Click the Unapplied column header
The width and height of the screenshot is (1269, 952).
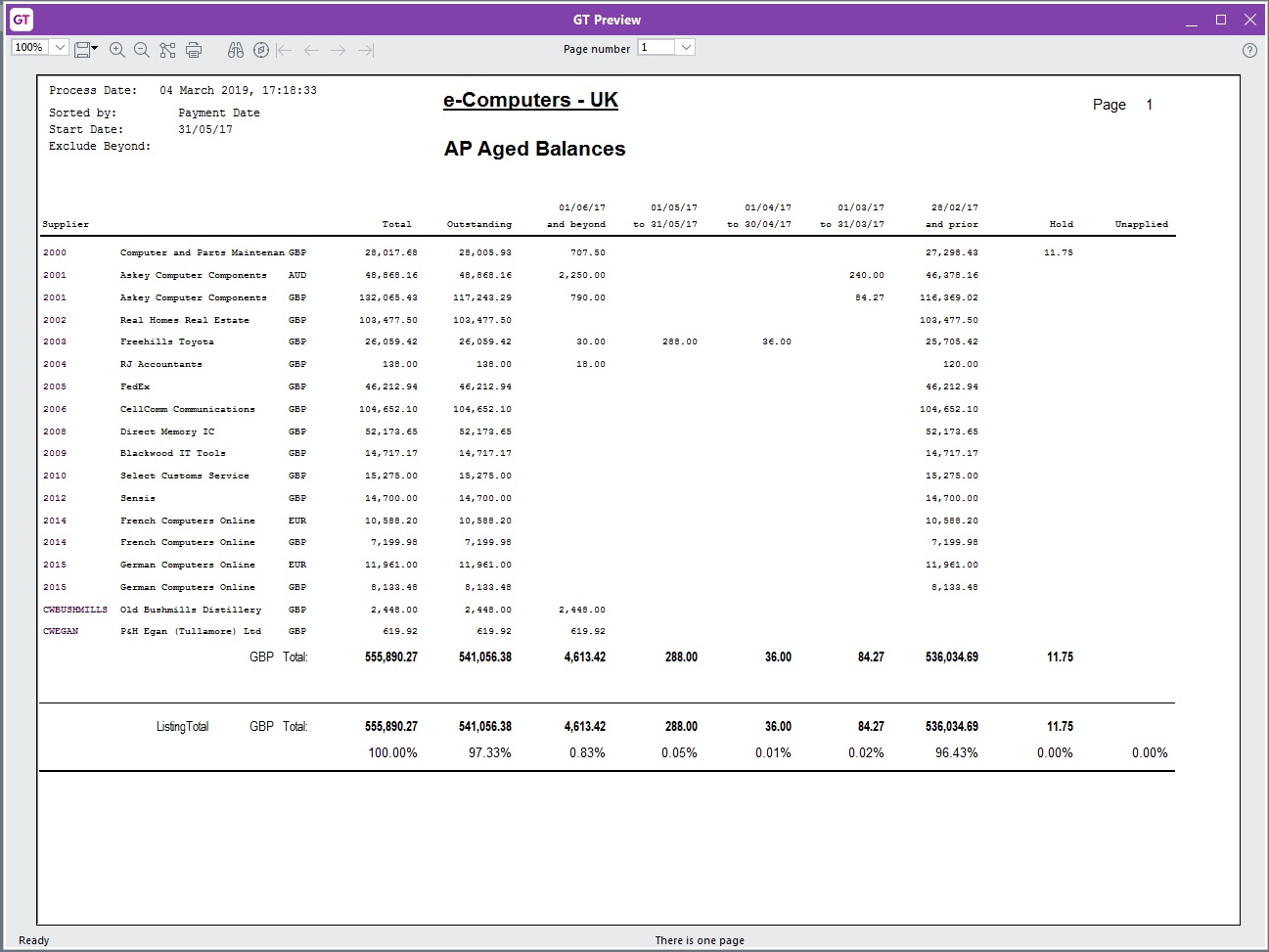click(1142, 224)
